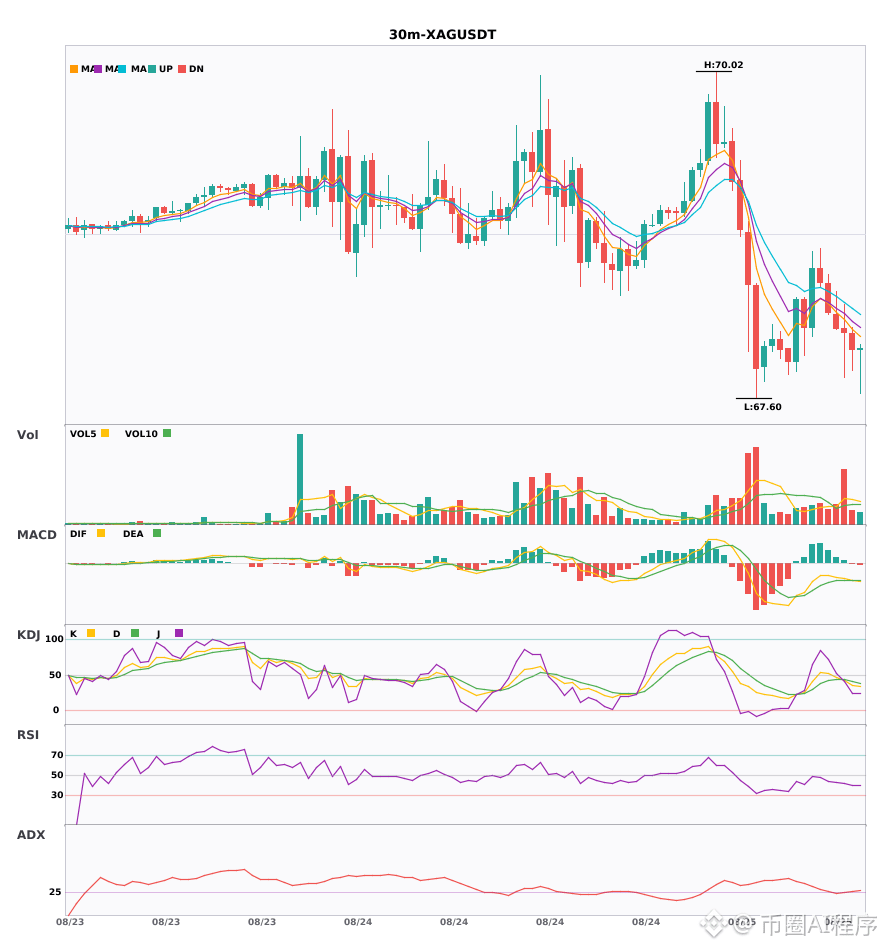Viewport: 885px width, 950px height.
Task: Select the cyan MA legend swatch
Action: click(122, 69)
